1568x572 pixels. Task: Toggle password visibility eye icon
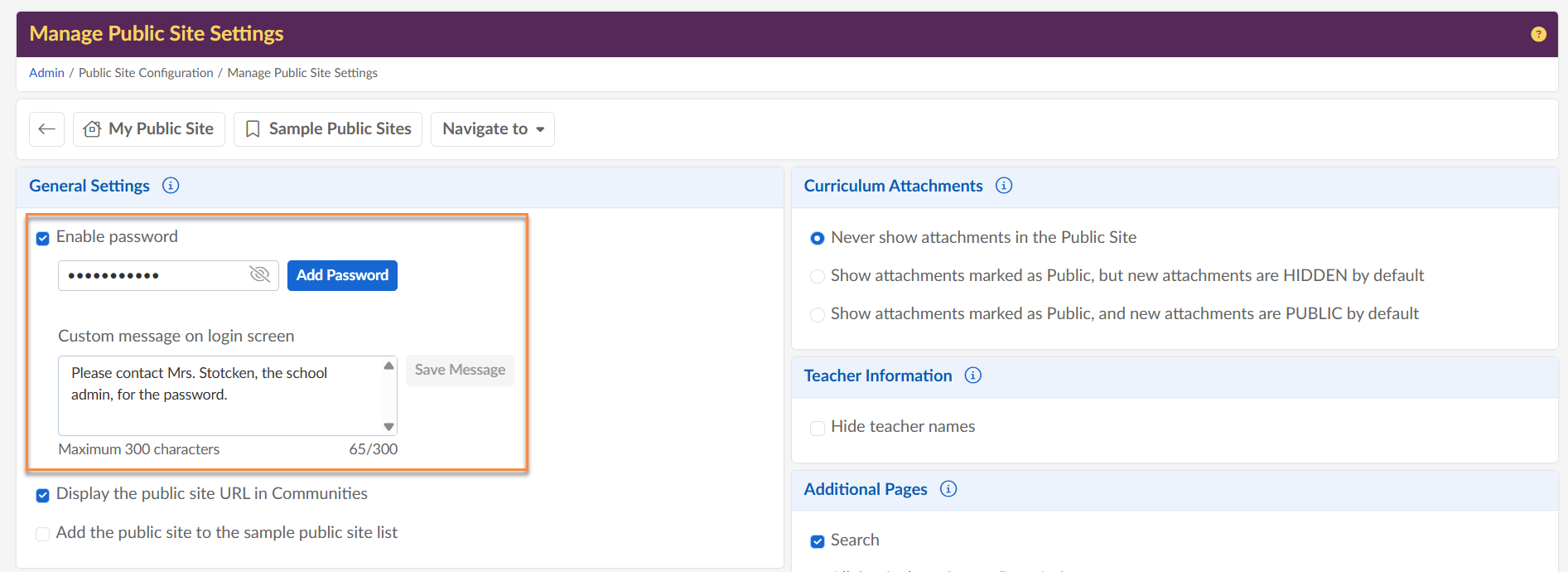[x=259, y=274]
